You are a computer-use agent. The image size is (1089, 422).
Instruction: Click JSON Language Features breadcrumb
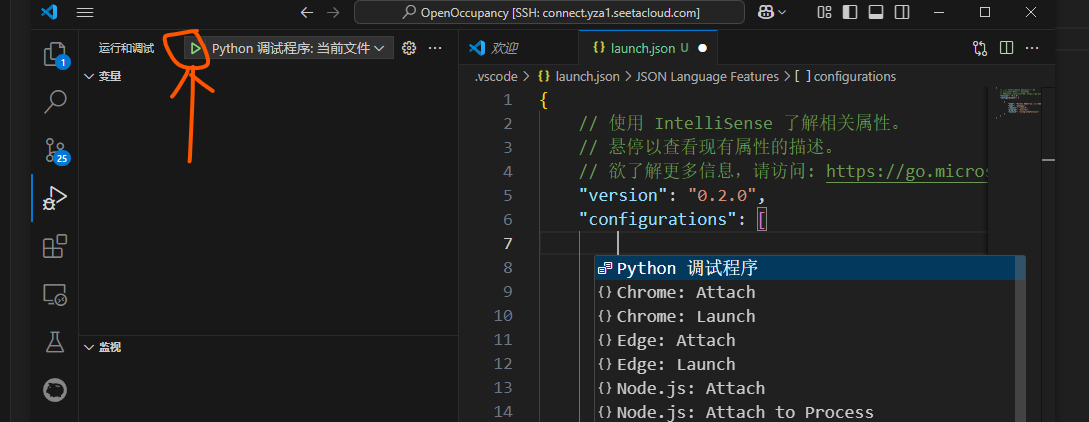pyautogui.click(x=707, y=76)
